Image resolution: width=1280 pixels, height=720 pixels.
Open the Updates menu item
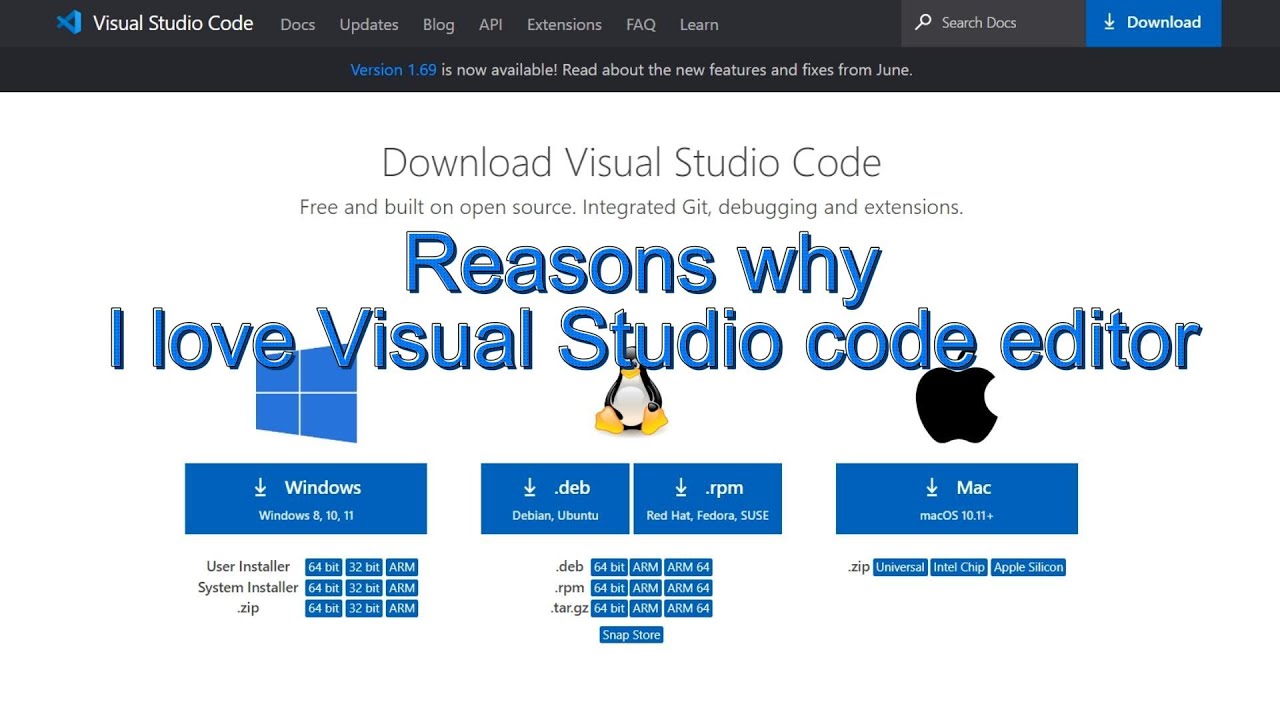point(369,24)
